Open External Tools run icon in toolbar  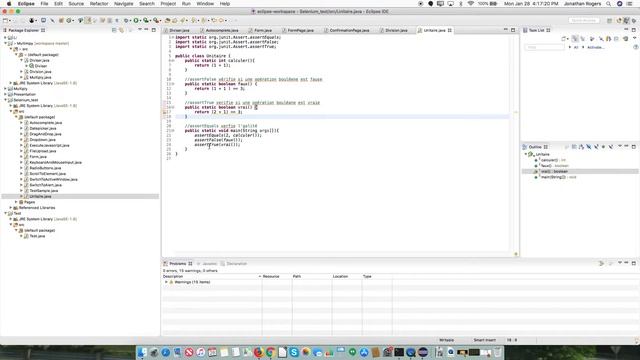[x=156, y=20]
